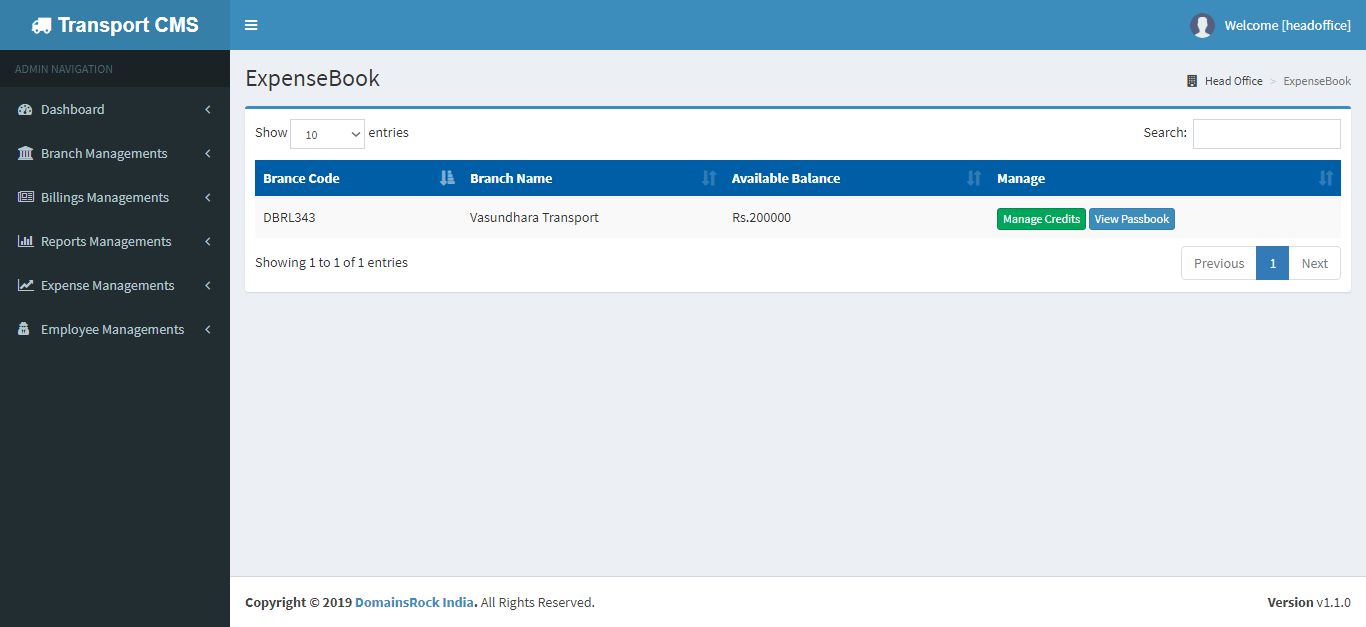This screenshot has width=1366, height=627.
Task: Focus the Search input field
Action: click(x=1266, y=134)
